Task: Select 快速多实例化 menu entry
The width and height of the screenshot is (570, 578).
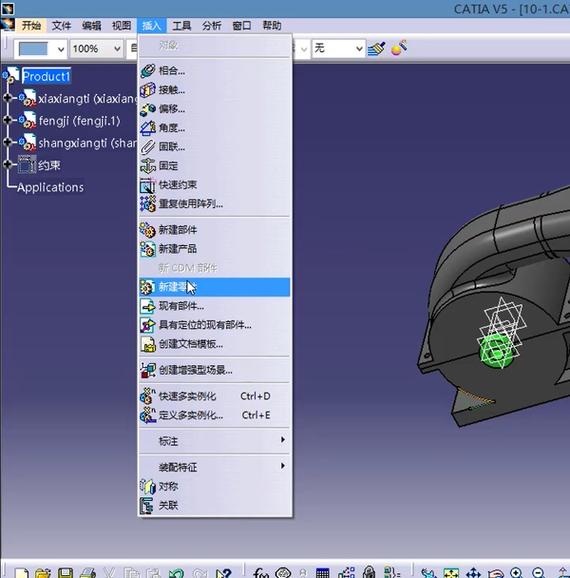Action: pos(214,396)
